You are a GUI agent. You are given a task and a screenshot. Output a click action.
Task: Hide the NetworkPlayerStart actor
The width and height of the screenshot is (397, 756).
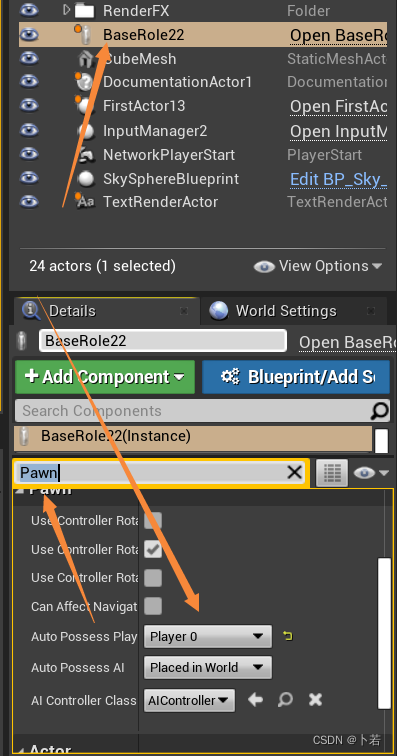tap(29, 155)
